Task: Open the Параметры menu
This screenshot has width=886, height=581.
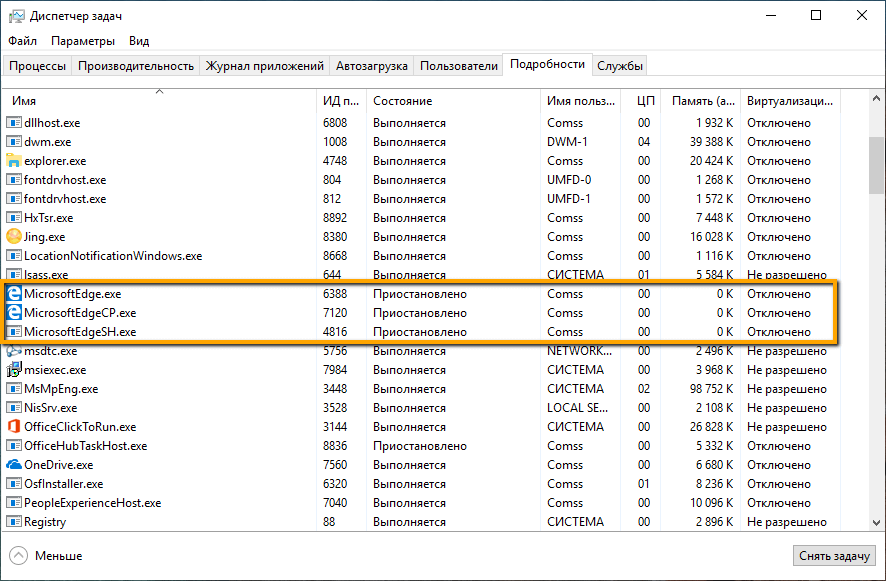Action: point(82,40)
